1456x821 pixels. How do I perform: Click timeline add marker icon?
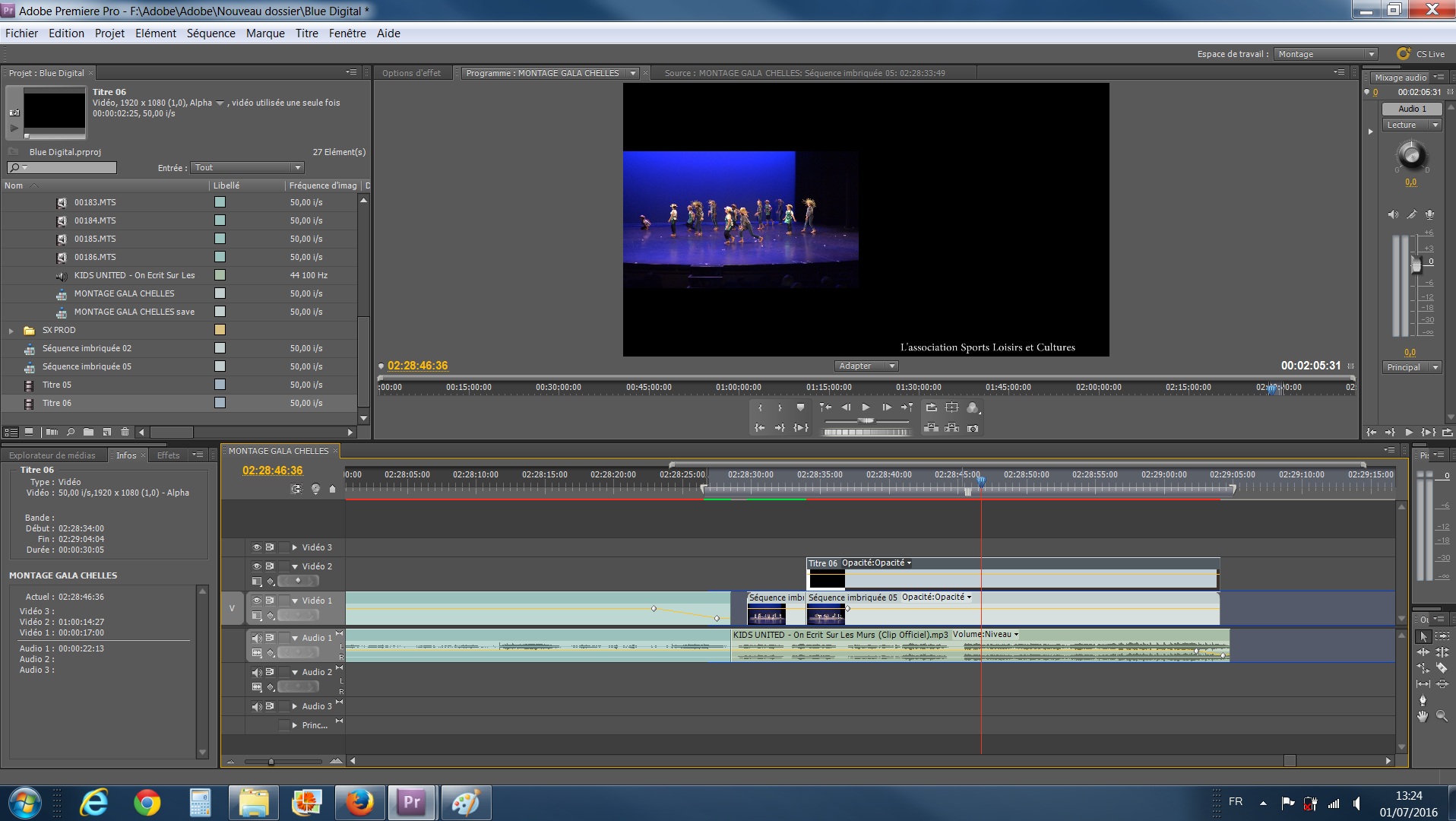(332, 489)
